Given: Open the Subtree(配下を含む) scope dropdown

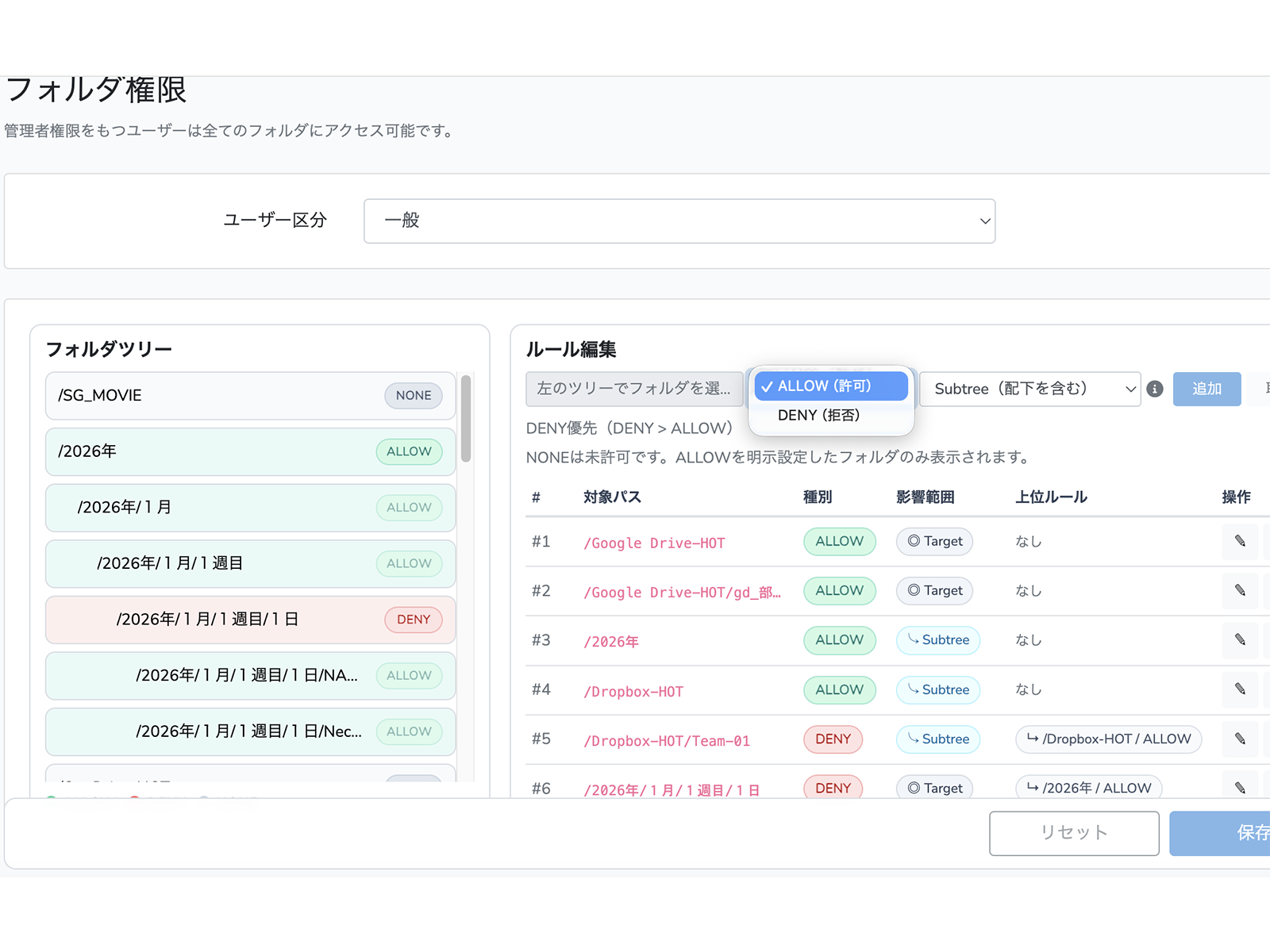Looking at the screenshot, I should pyautogui.click(x=1030, y=389).
